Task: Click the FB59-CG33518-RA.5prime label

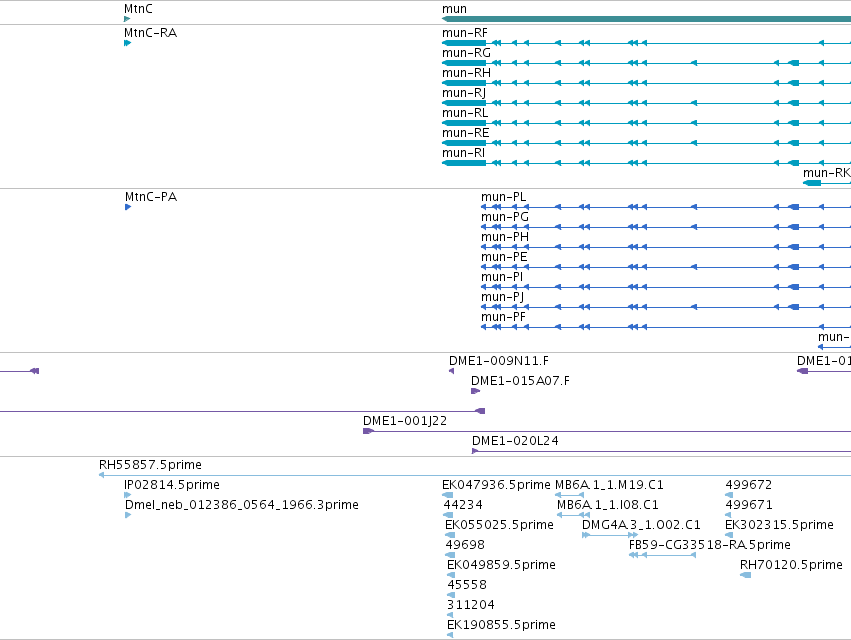Action: (710, 545)
